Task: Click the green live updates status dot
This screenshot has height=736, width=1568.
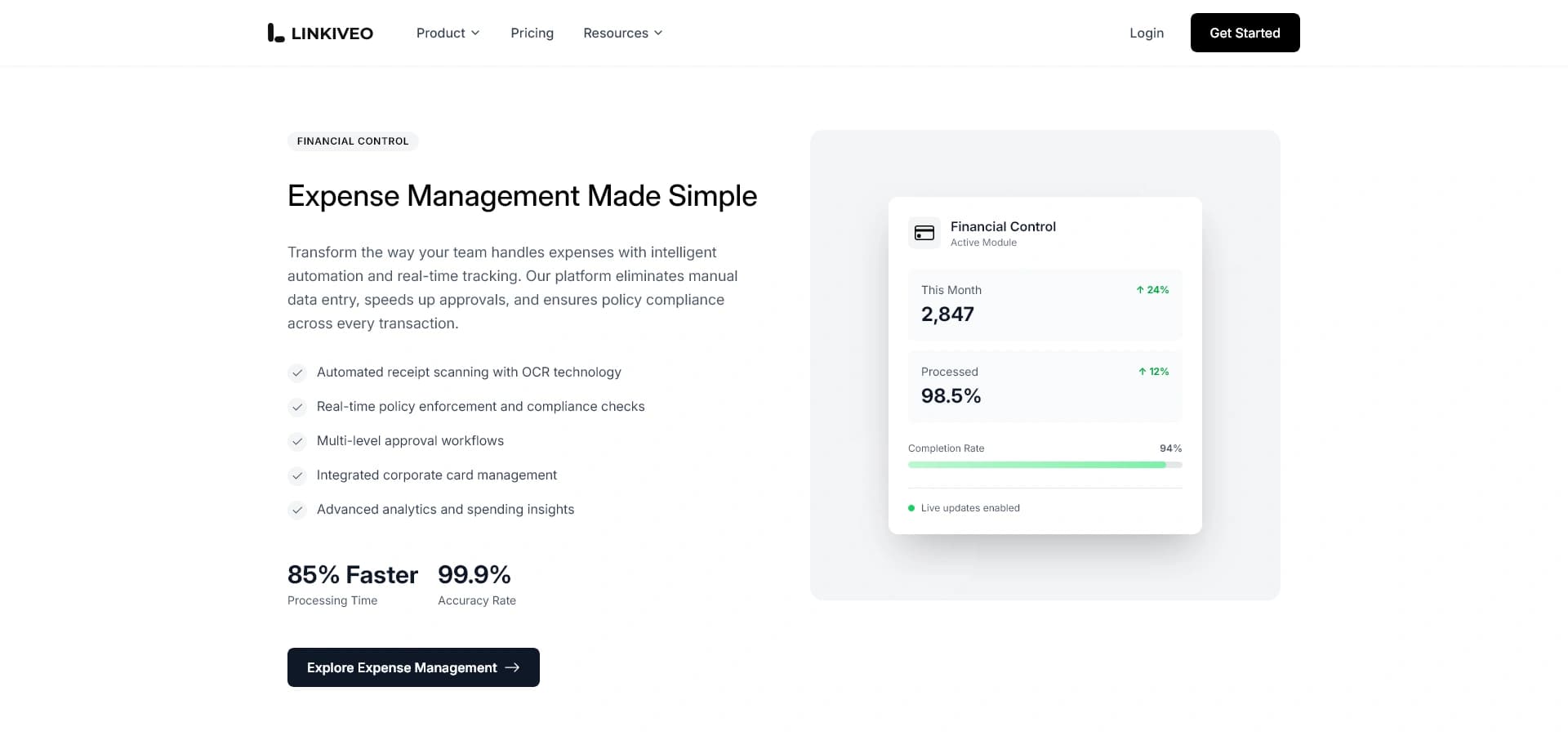Action: [911, 508]
